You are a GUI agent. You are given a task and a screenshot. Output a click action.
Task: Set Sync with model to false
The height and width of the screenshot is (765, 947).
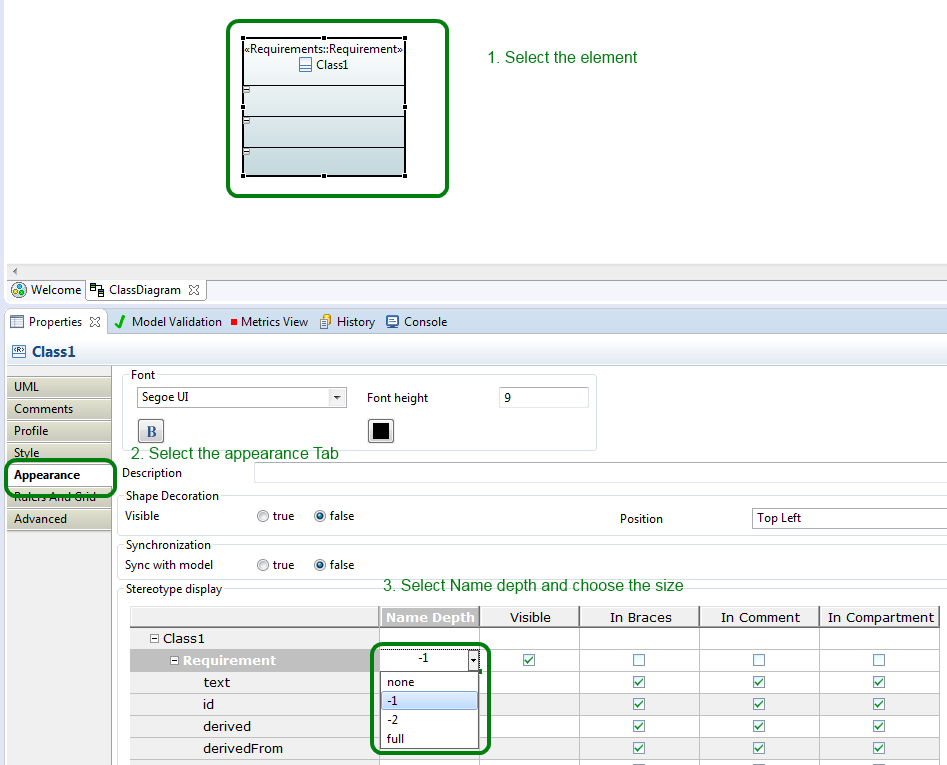[320, 565]
